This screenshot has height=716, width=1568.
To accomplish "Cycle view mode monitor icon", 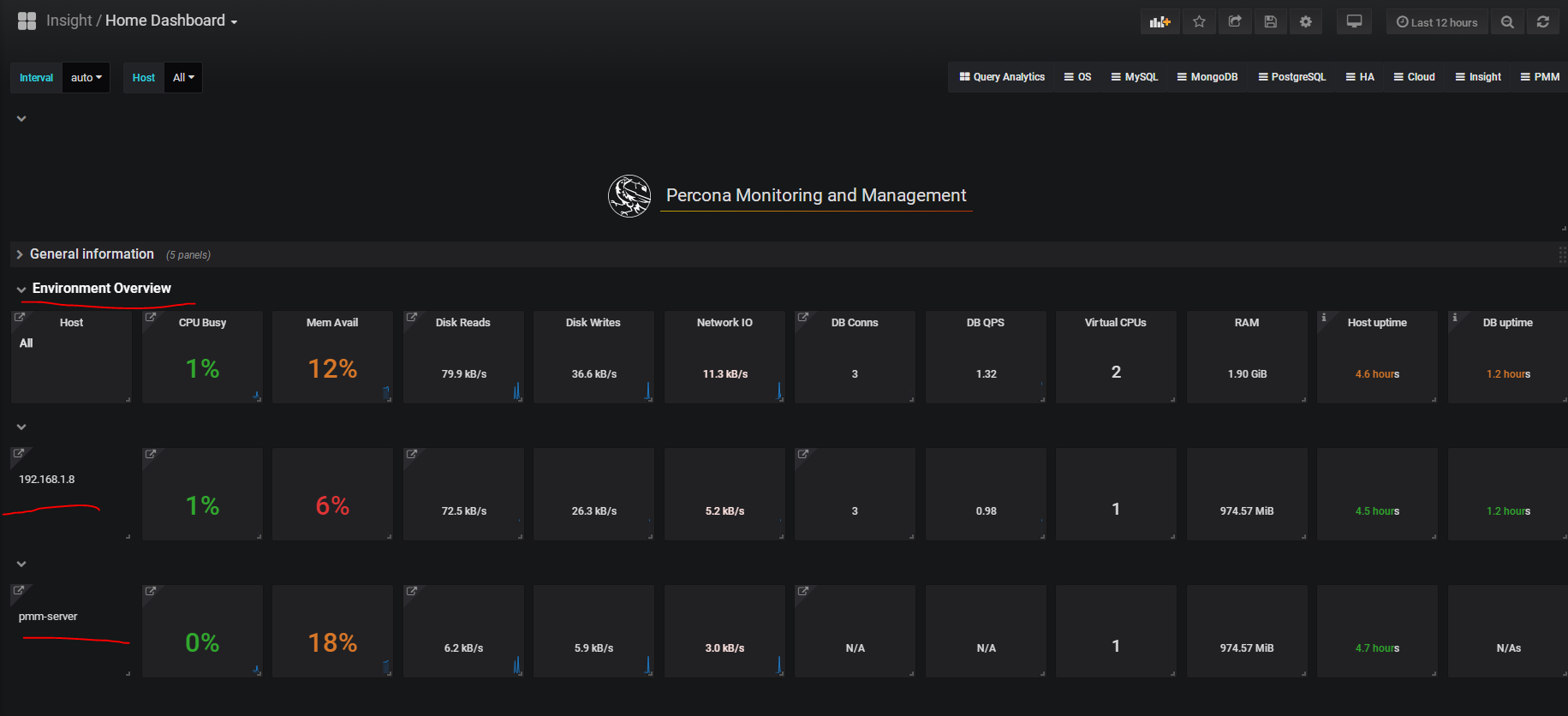I will (1354, 22).
